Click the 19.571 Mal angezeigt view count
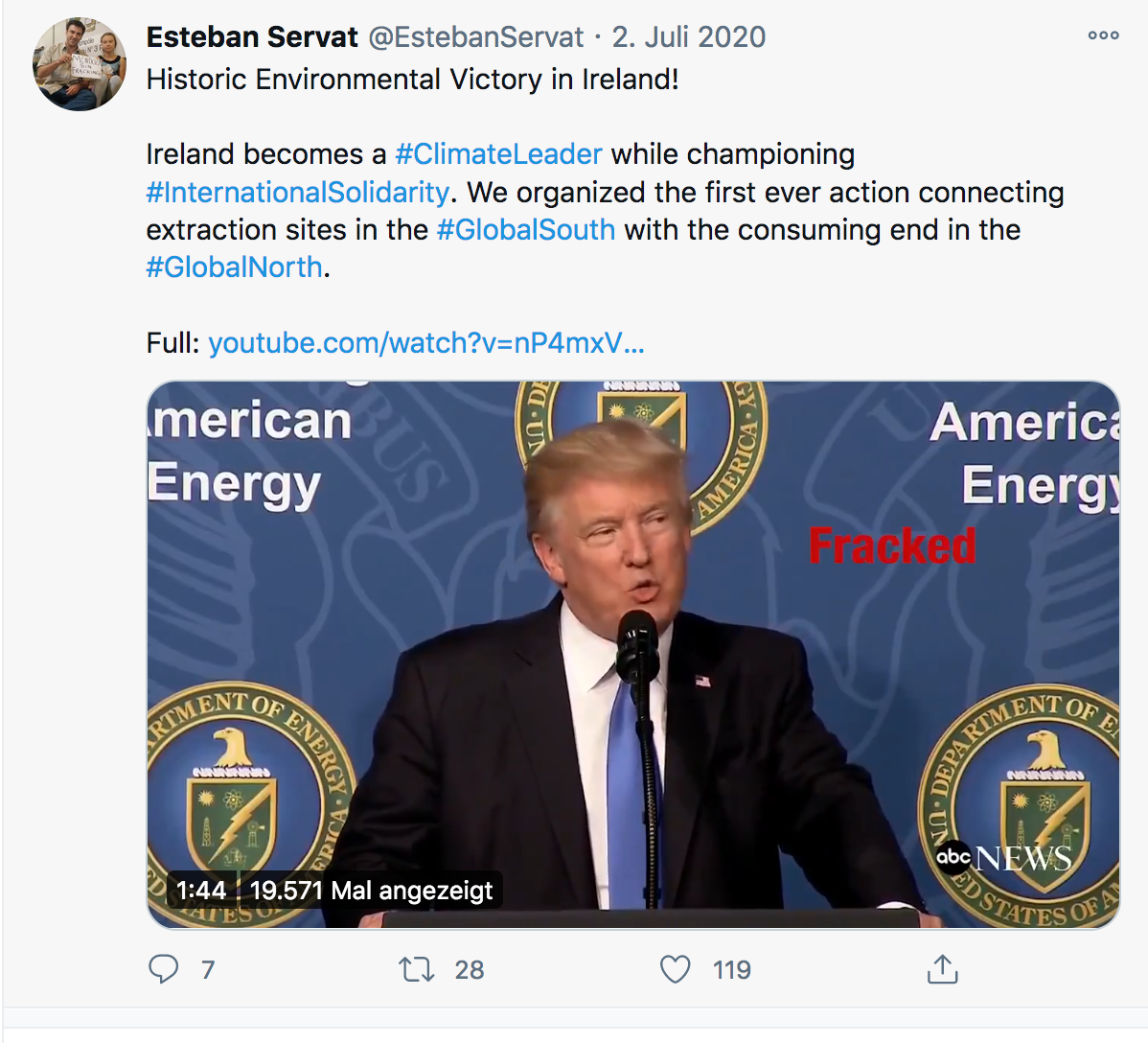Viewport: 1148px width, 1043px height. (371, 891)
